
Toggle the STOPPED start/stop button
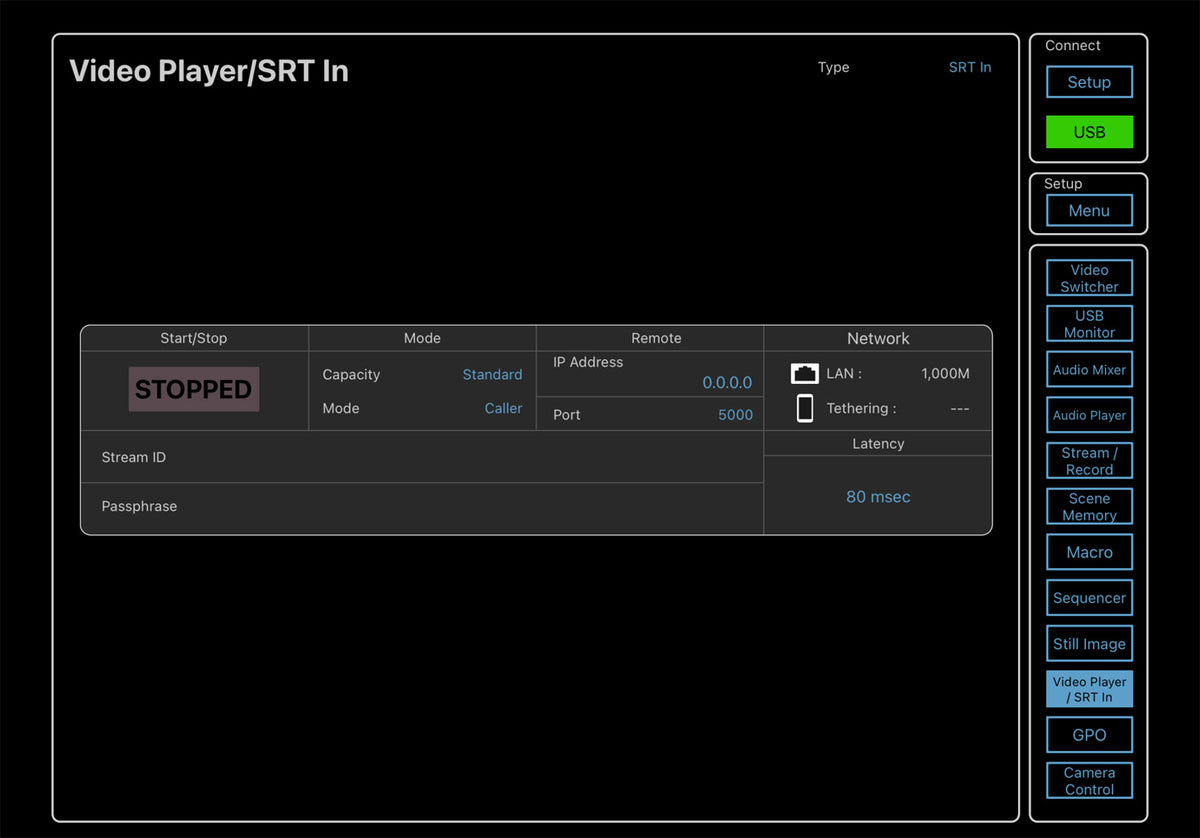[194, 389]
